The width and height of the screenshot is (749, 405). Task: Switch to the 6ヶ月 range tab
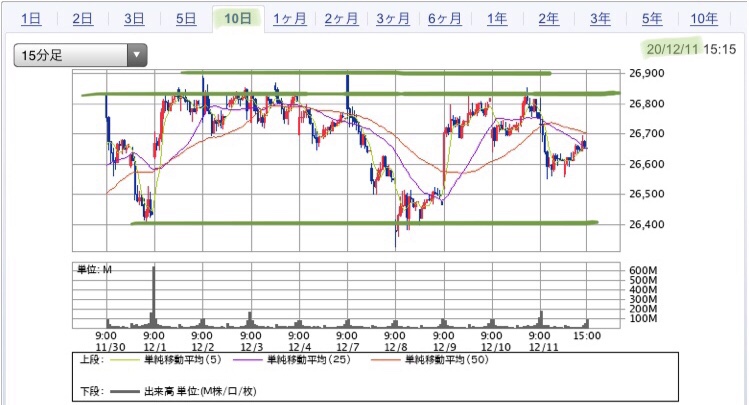tap(445, 19)
